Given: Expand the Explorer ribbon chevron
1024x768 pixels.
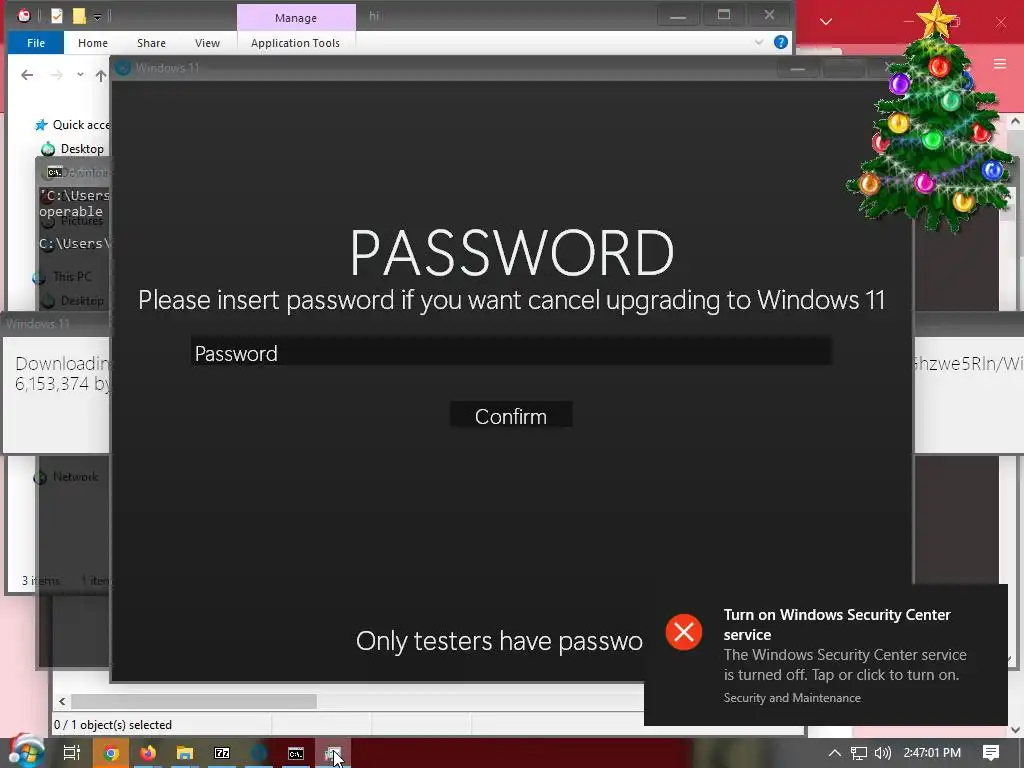Looking at the screenshot, I should point(759,42).
